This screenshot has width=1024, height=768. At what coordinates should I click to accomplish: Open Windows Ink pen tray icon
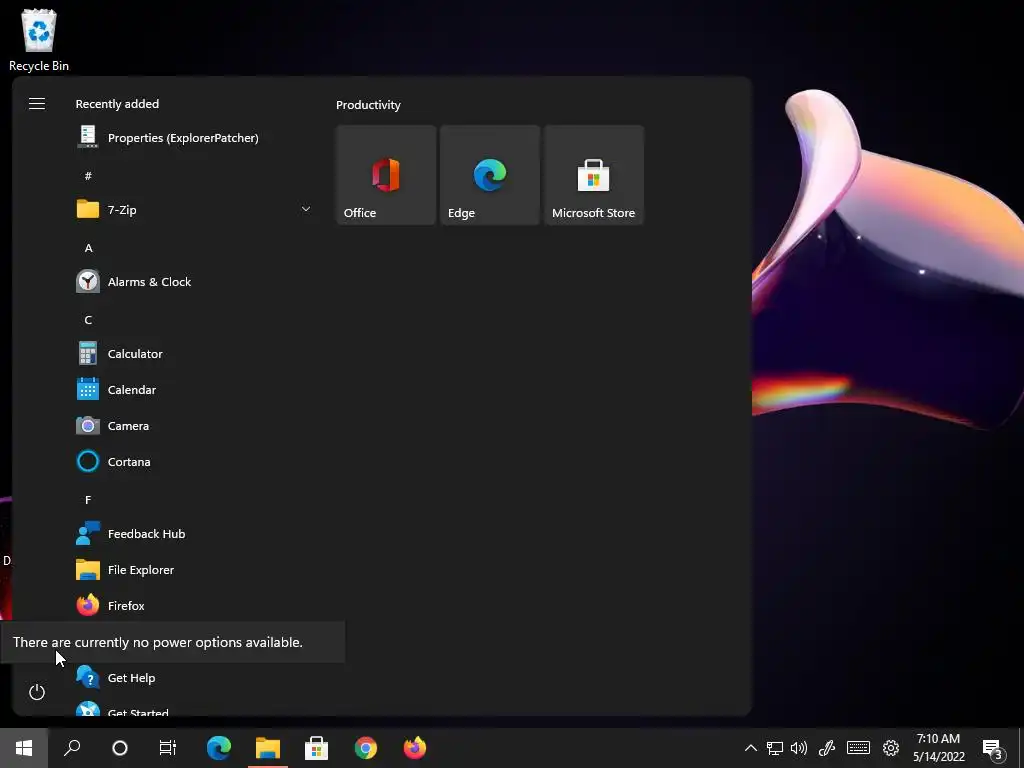tap(827, 748)
